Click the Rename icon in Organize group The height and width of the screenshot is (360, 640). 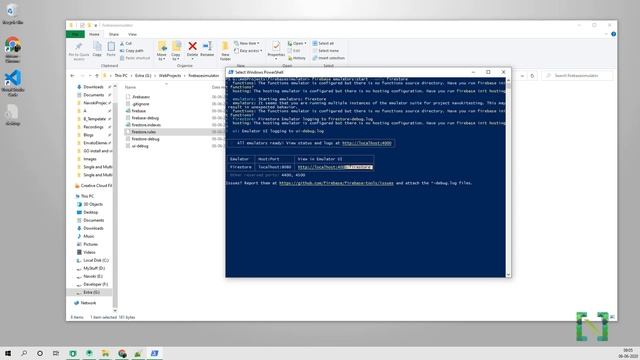(207, 49)
